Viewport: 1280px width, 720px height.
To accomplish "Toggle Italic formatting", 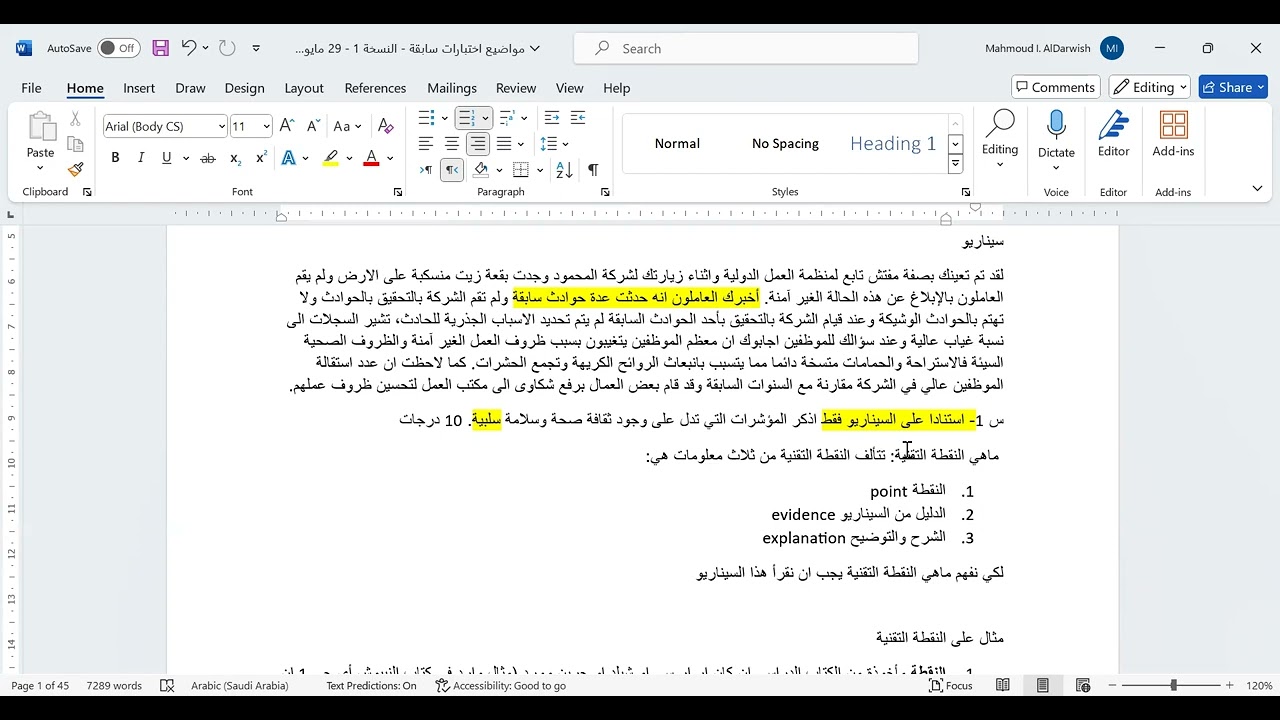I will 141,158.
